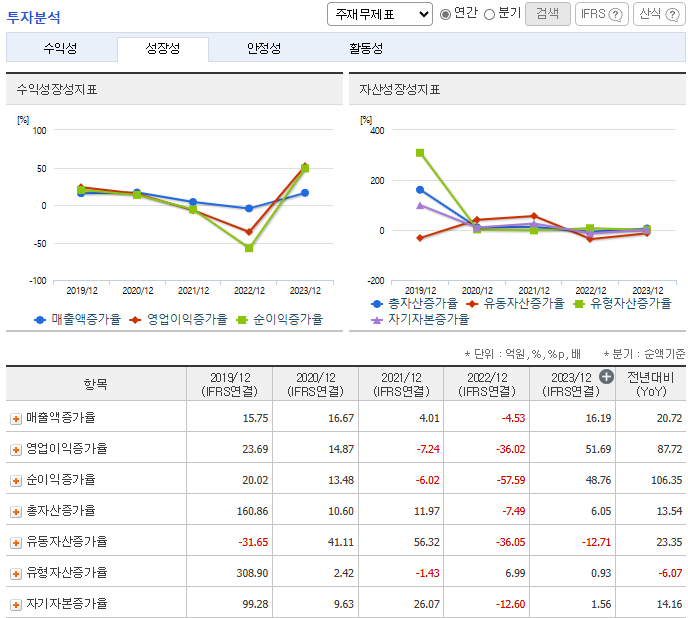Viewport: 688px width, 618px height.
Task: Expand the 매출액증가율 row
Action: 16,419
